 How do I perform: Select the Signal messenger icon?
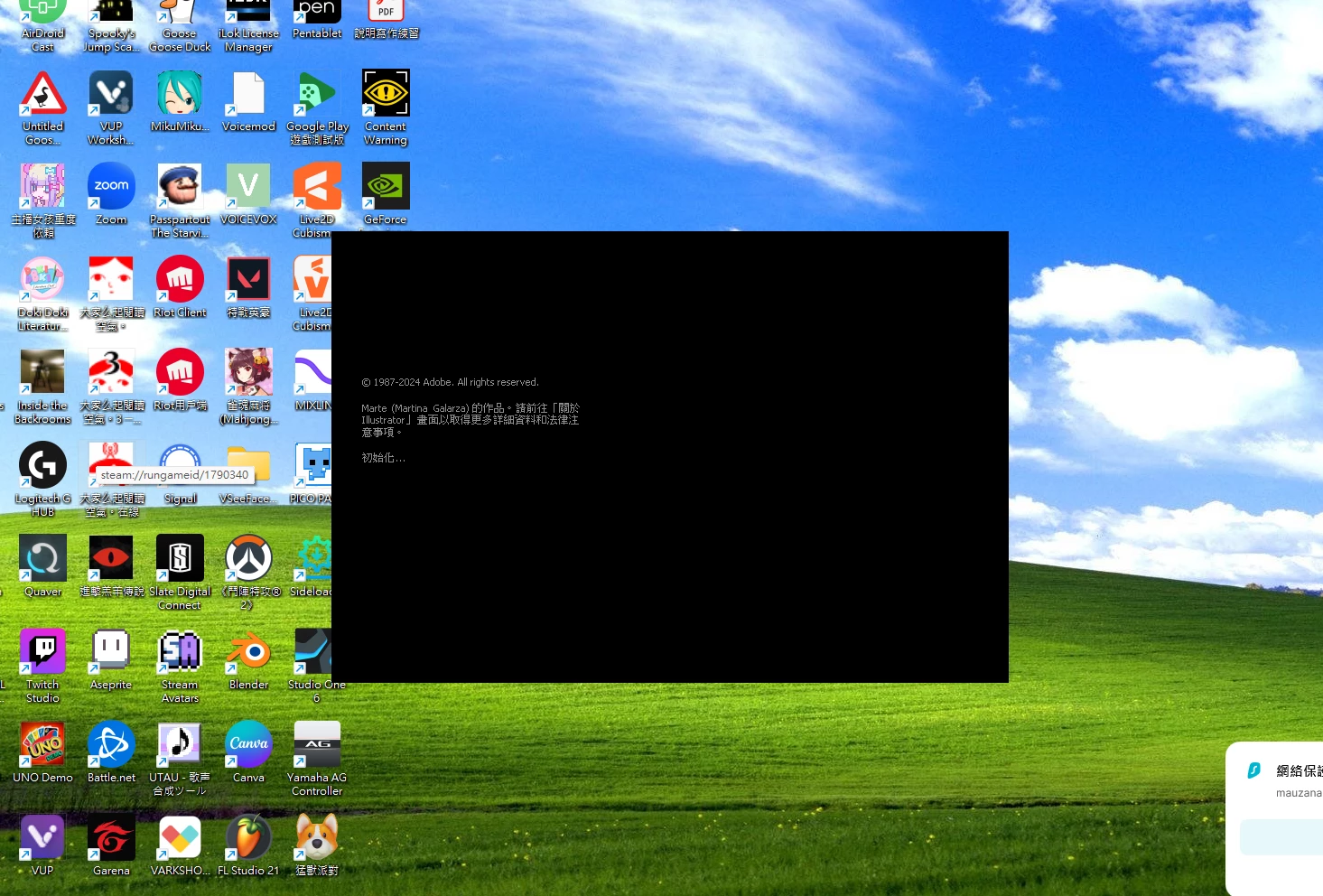[x=180, y=473]
